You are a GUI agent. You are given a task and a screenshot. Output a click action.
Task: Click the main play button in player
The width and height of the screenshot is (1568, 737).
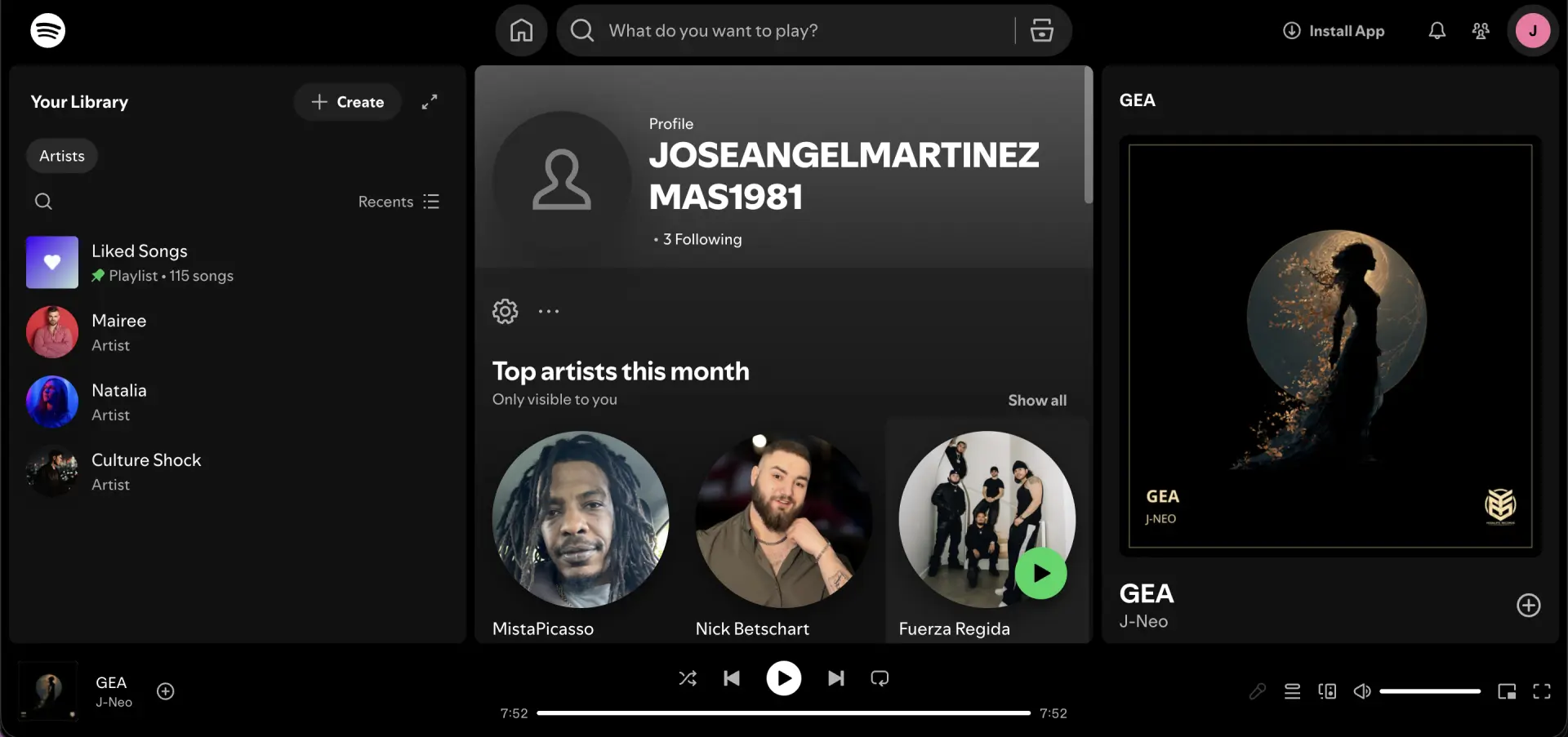[x=784, y=678]
